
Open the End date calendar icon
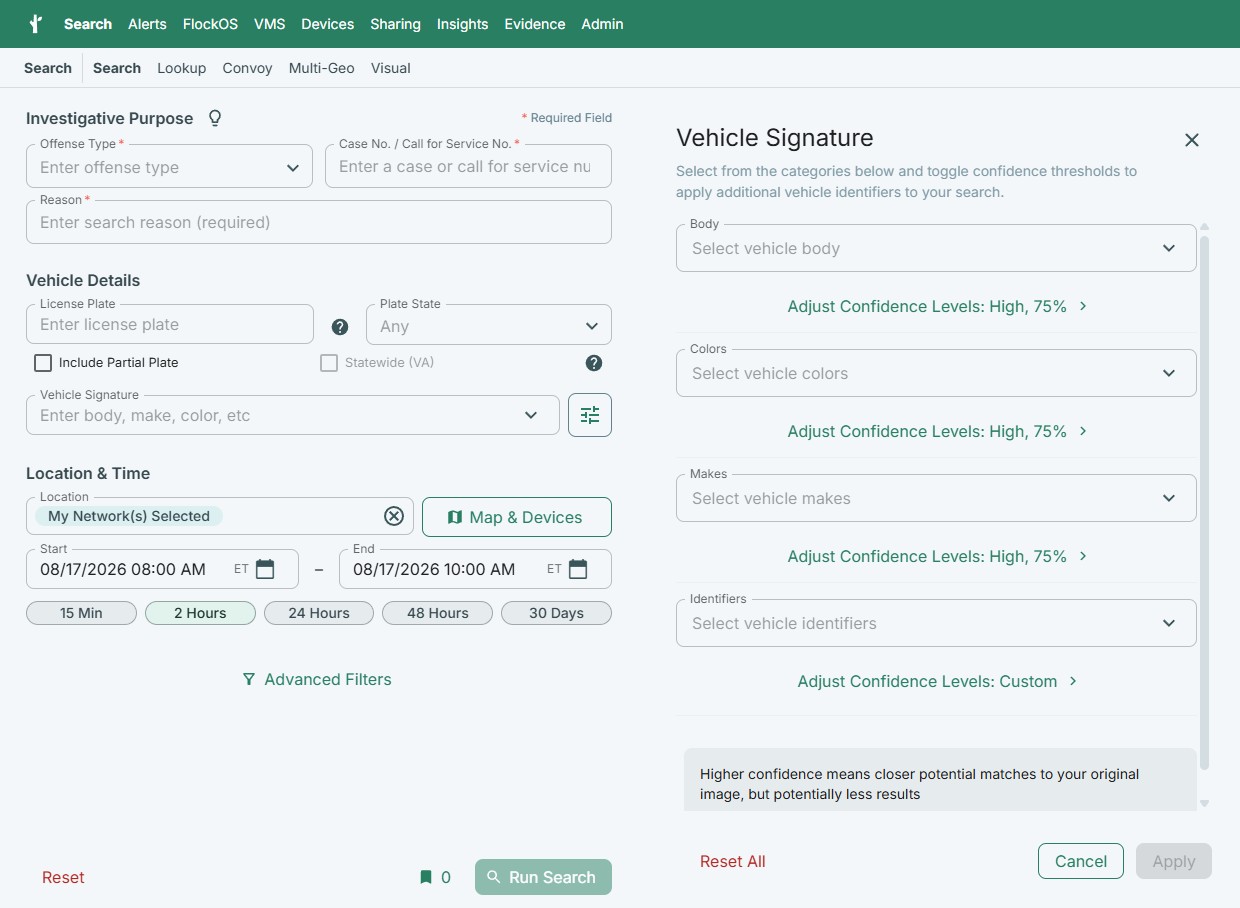click(578, 569)
